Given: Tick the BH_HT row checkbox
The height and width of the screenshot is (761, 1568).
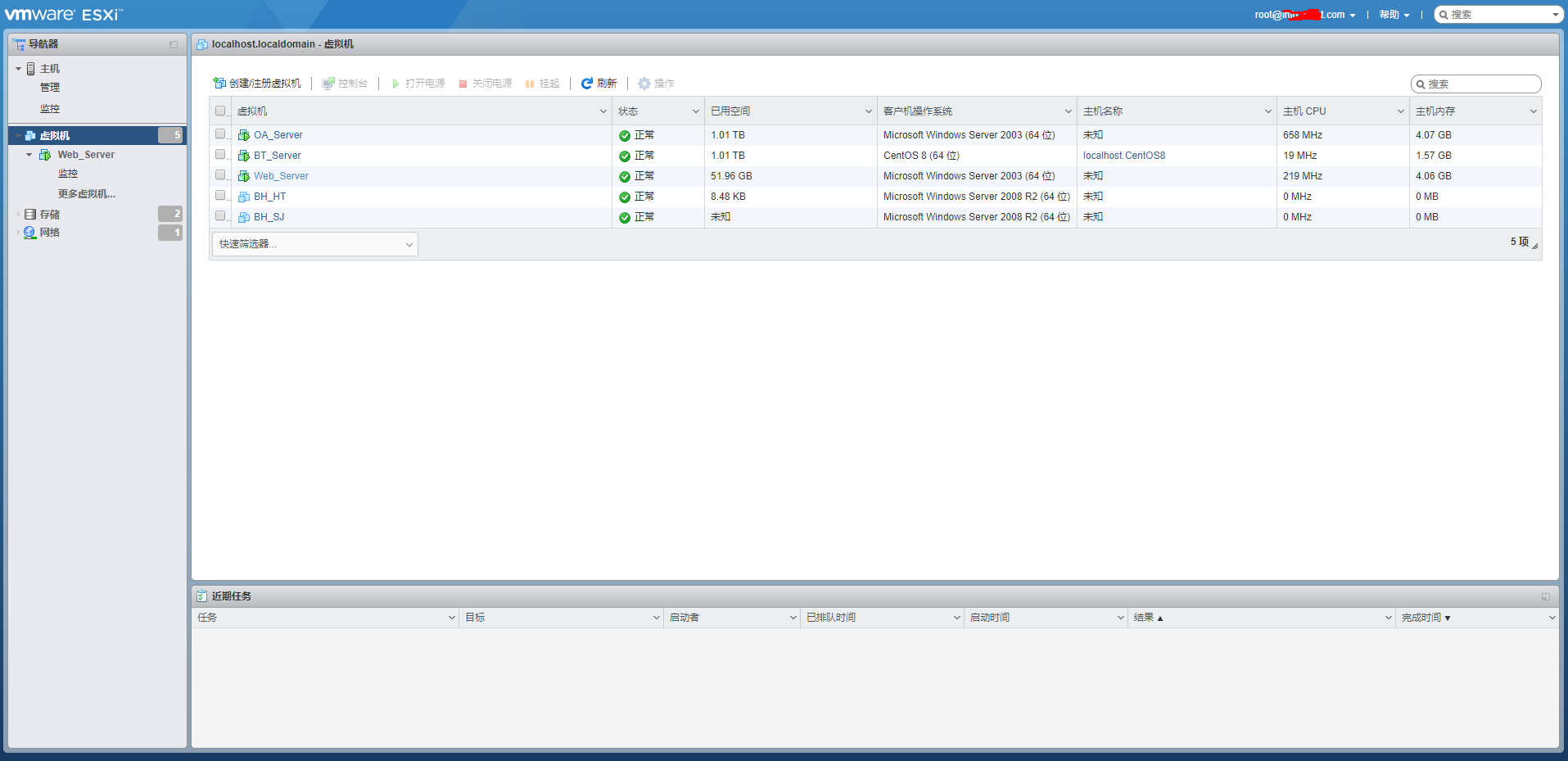Looking at the screenshot, I should [220, 195].
